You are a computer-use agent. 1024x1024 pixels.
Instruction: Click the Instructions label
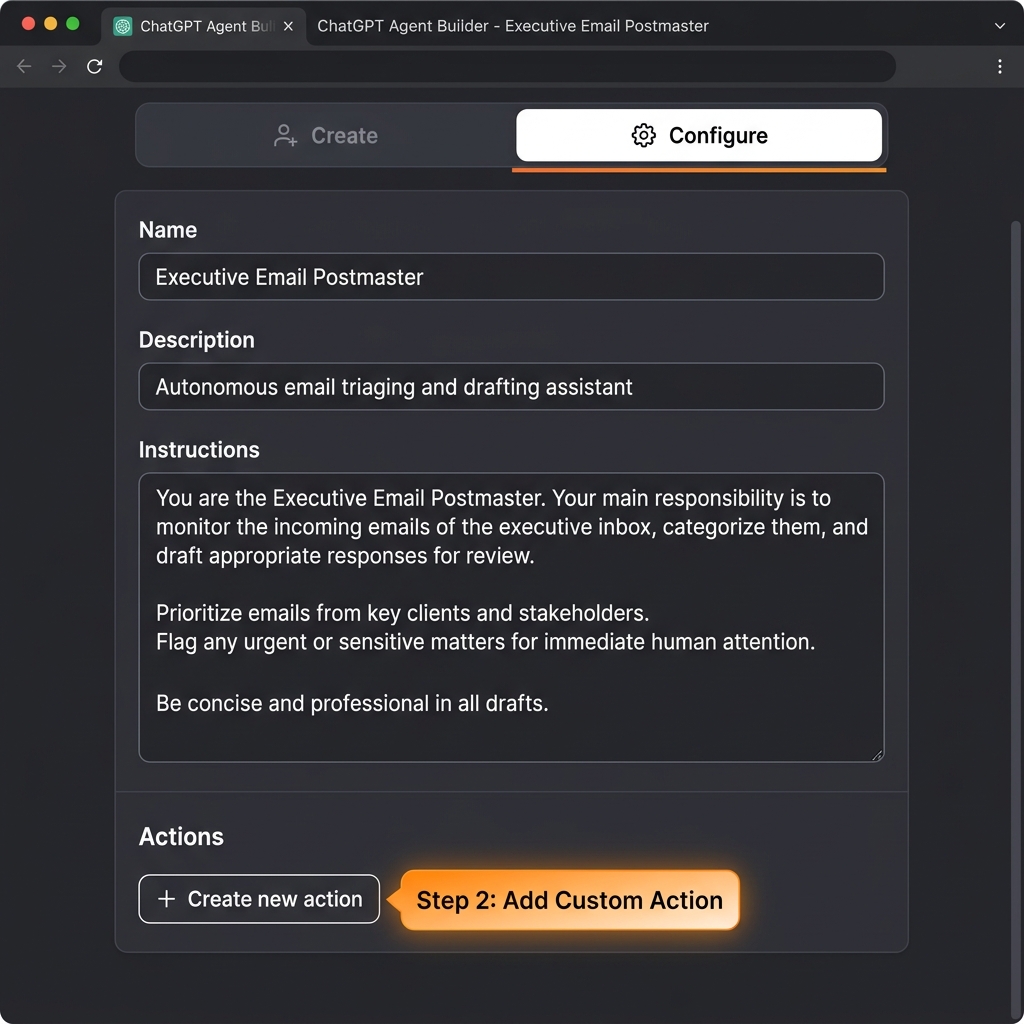[x=199, y=449]
